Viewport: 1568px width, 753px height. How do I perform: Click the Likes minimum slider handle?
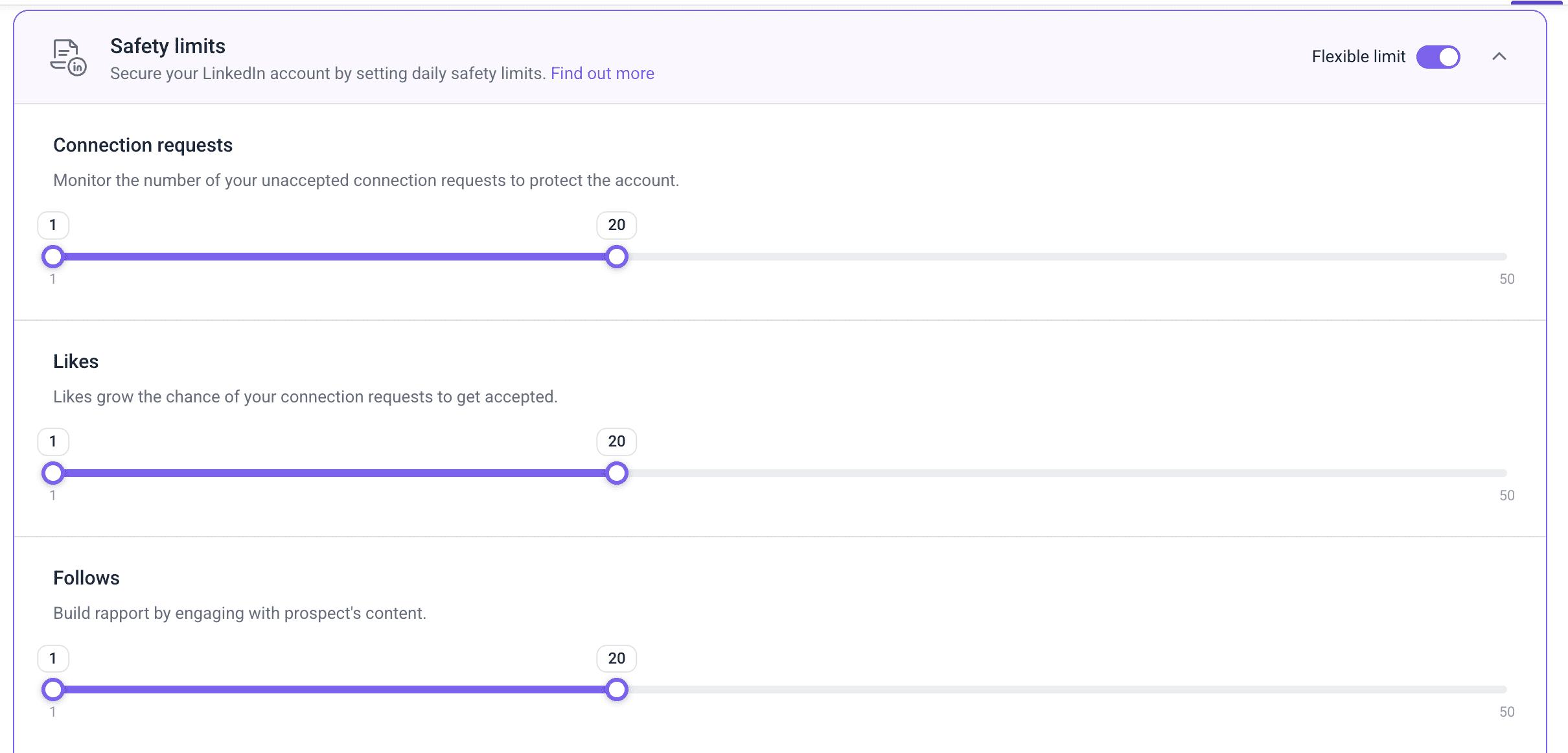point(53,473)
